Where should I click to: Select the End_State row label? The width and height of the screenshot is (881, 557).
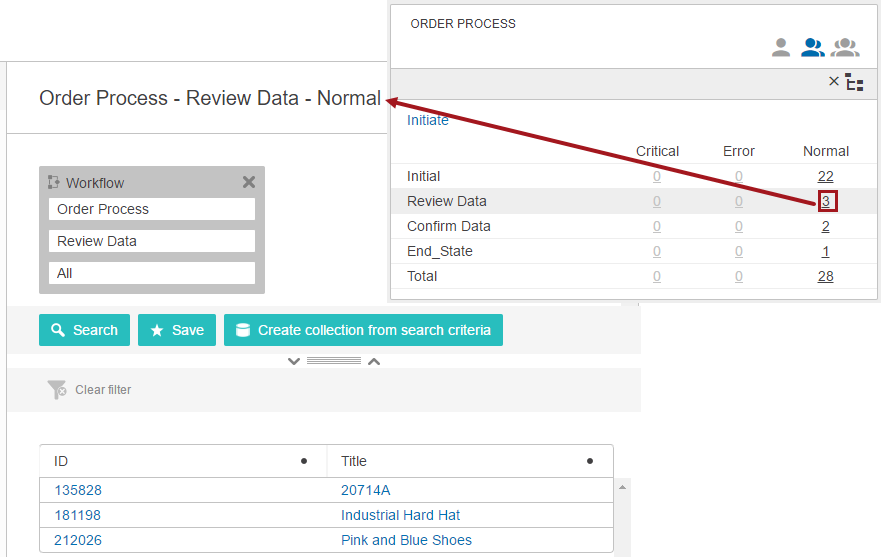pos(439,251)
